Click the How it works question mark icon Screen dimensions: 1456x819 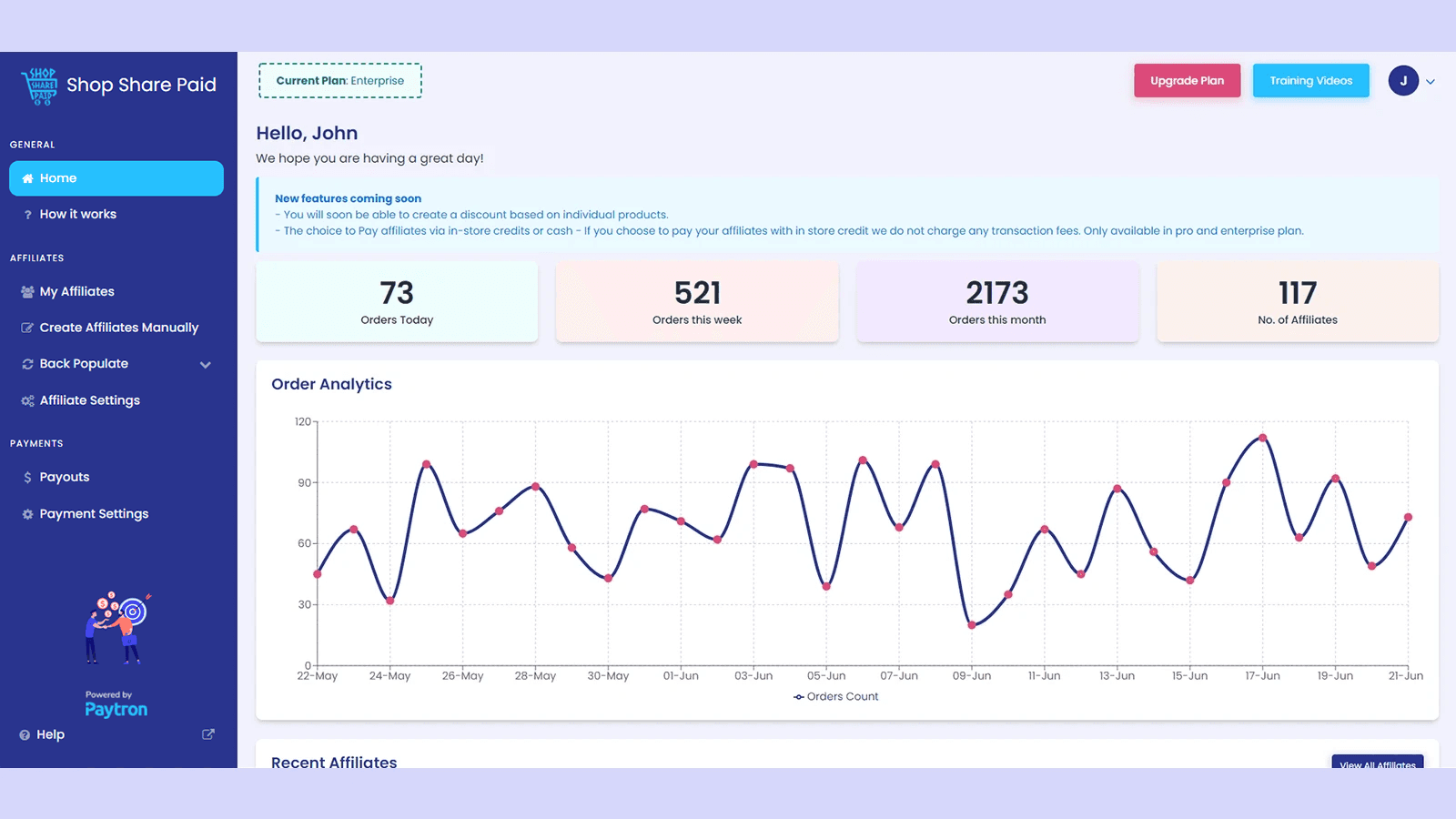26,214
